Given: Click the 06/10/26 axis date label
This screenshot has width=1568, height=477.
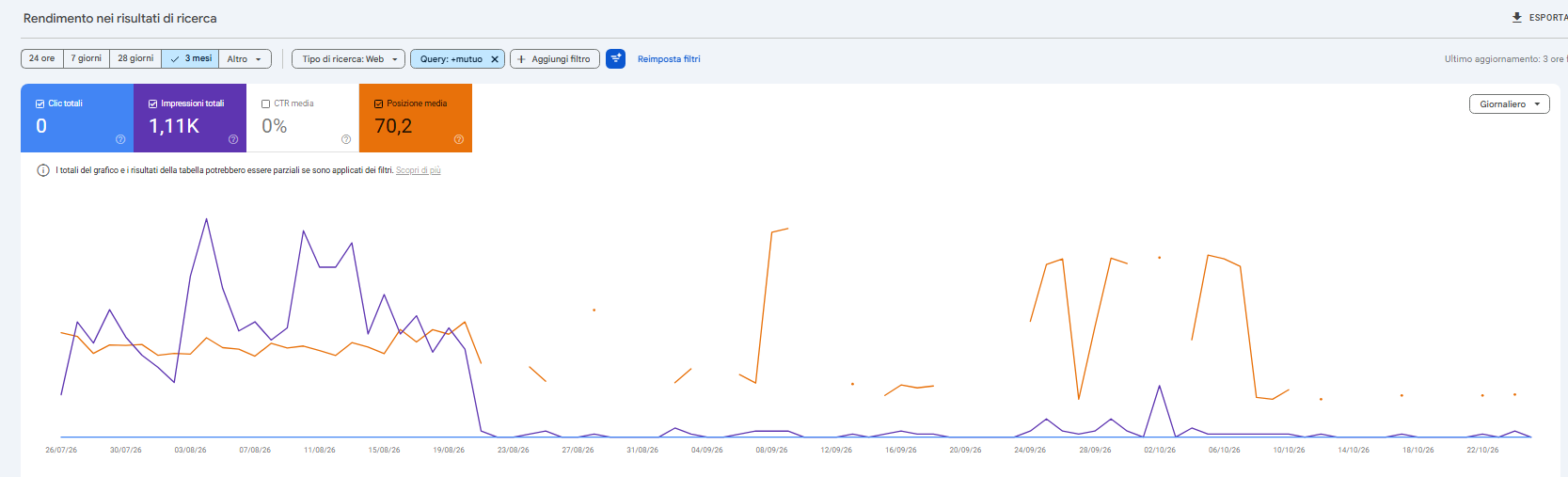Looking at the screenshot, I should coord(1225,451).
